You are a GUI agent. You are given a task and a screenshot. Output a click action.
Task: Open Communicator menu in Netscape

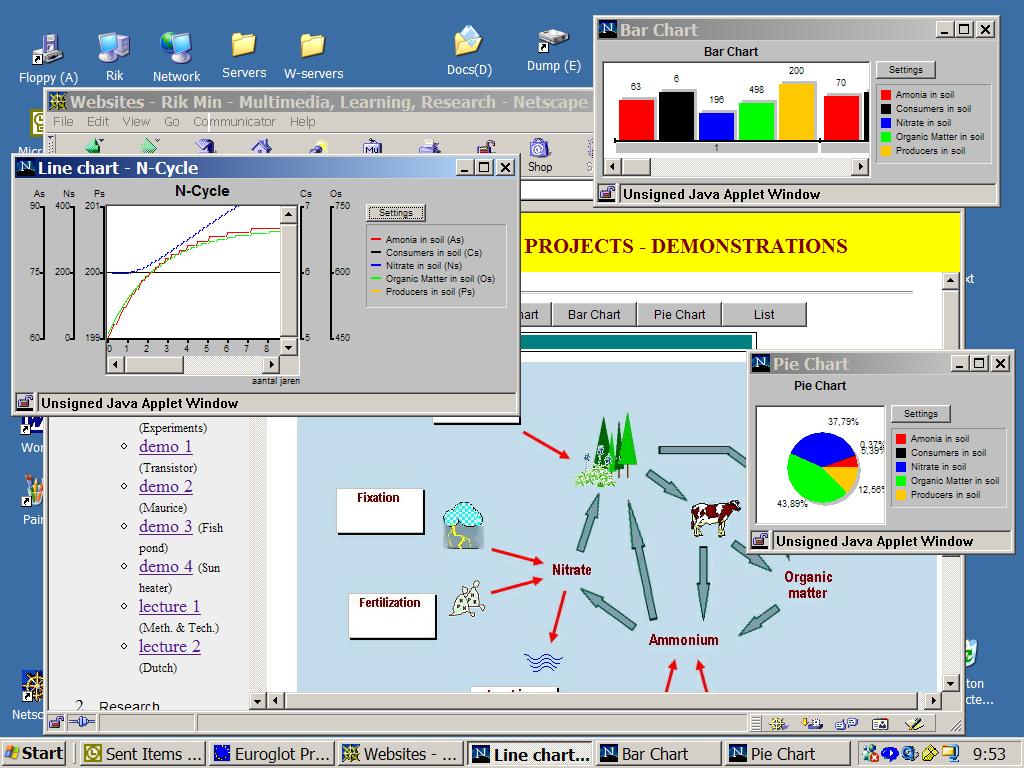234,121
